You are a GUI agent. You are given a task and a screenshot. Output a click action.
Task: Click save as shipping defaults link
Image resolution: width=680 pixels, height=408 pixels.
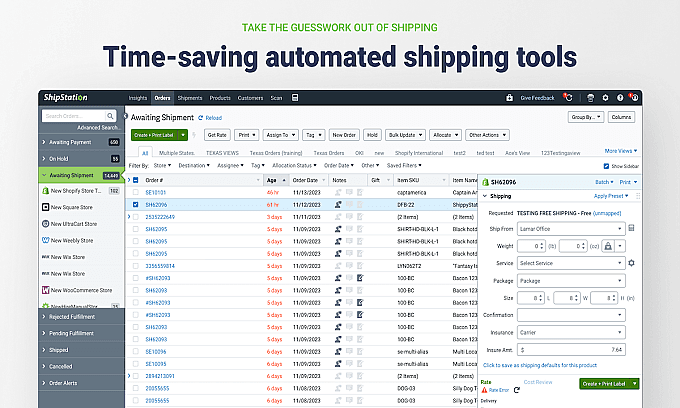pos(540,365)
